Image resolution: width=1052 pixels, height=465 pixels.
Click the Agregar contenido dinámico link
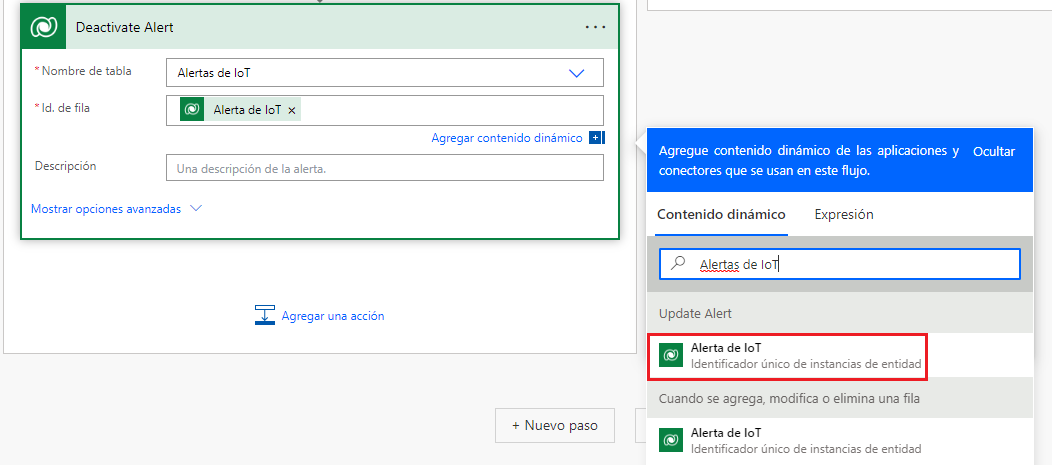point(507,138)
